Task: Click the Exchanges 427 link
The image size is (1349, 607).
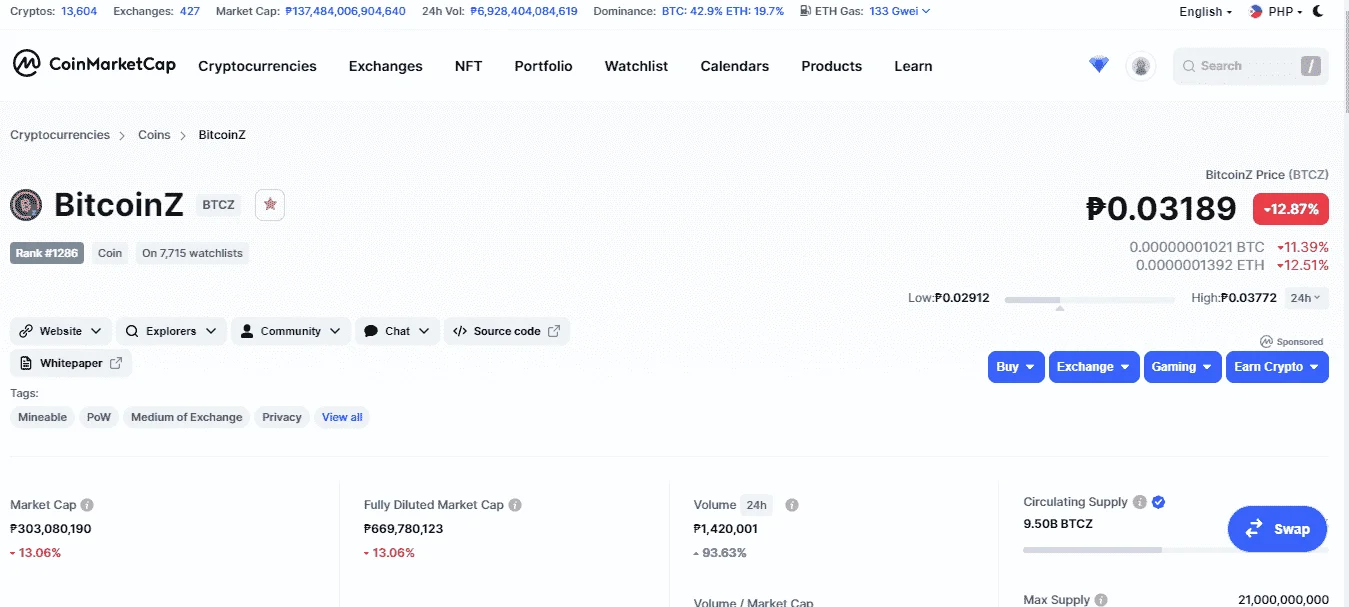Action: pos(190,12)
